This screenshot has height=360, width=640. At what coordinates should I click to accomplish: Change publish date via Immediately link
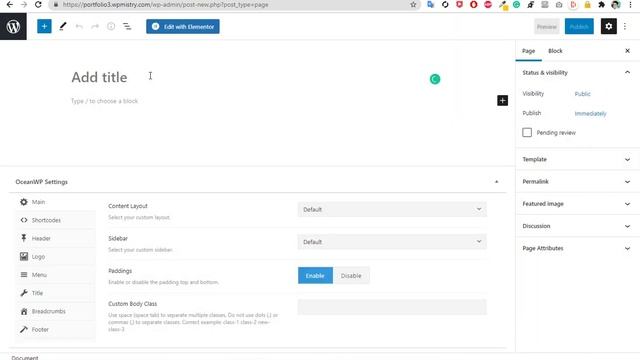pos(590,113)
